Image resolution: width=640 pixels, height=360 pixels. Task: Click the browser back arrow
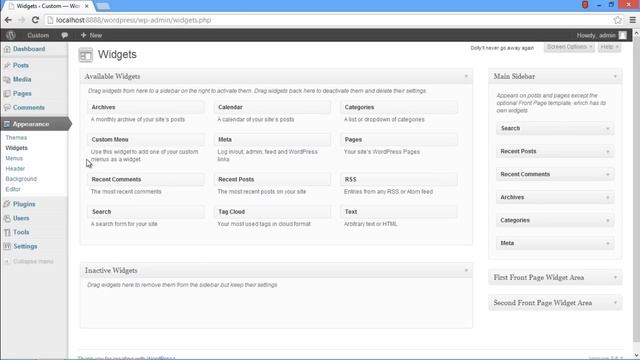8,20
